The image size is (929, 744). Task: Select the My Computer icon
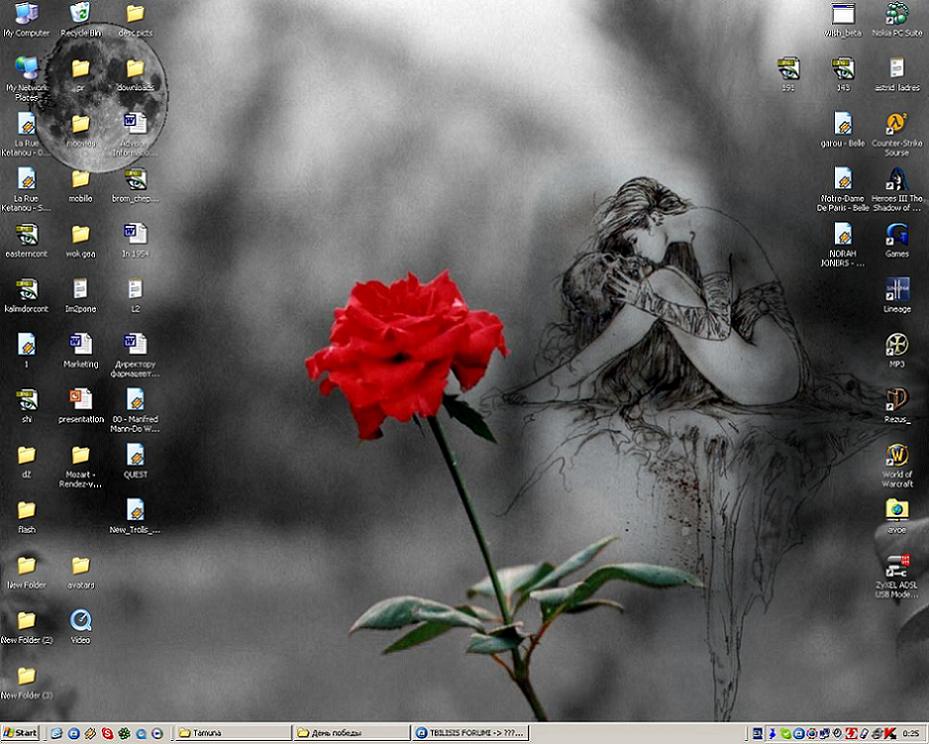click(26, 14)
